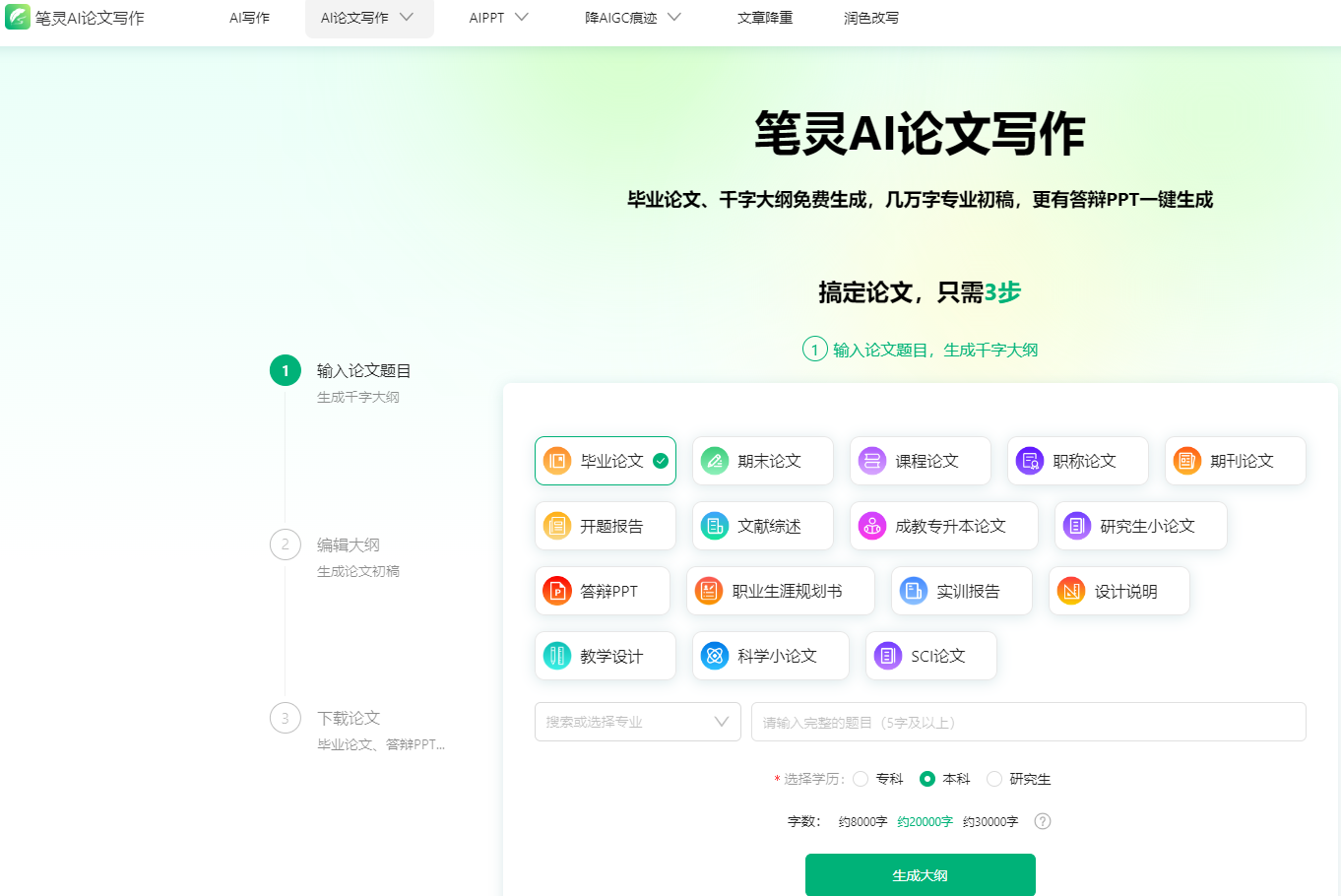Open the AIPPT nav item
Image resolution: width=1341 pixels, height=896 pixels.
(486, 18)
